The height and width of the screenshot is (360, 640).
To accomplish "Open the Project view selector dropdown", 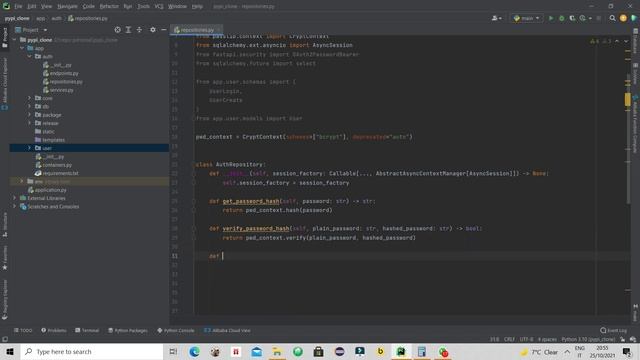I will (x=31, y=30).
